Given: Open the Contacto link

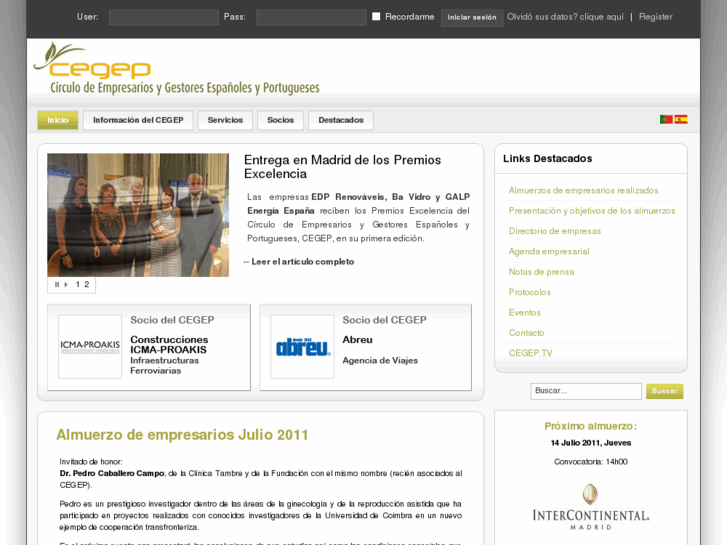Looking at the screenshot, I should [x=526, y=333].
